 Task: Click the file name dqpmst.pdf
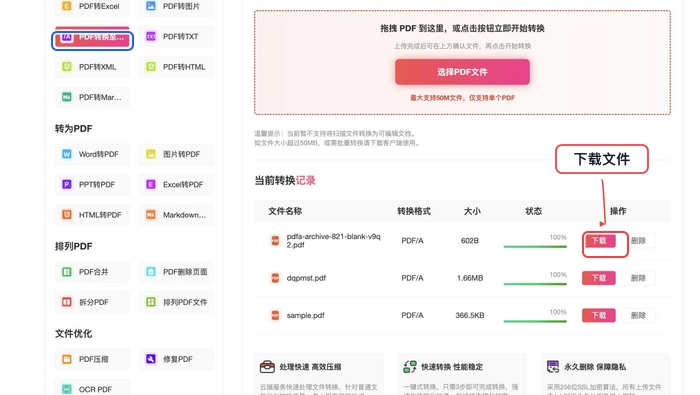(306, 278)
